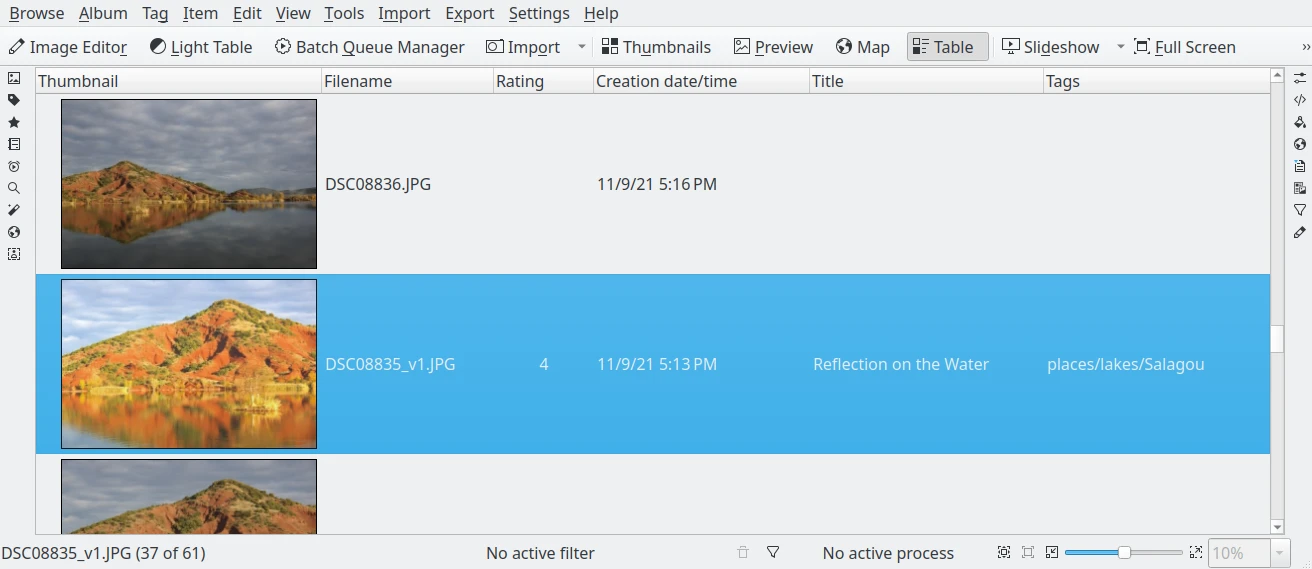Open the Timeline clock panel in left sidebar
1312x569 pixels.
click(x=14, y=166)
